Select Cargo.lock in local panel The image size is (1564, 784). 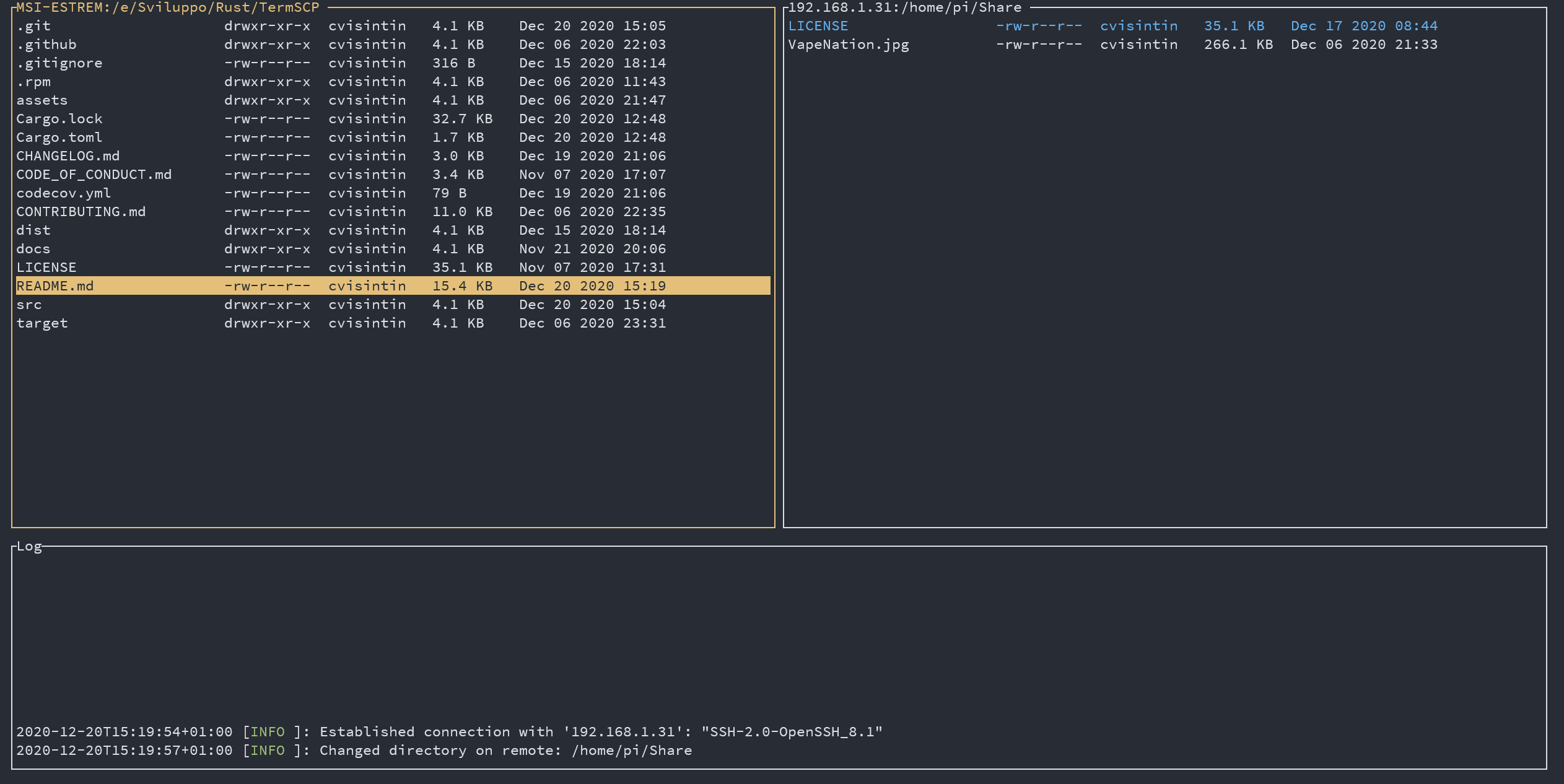click(59, 119)
